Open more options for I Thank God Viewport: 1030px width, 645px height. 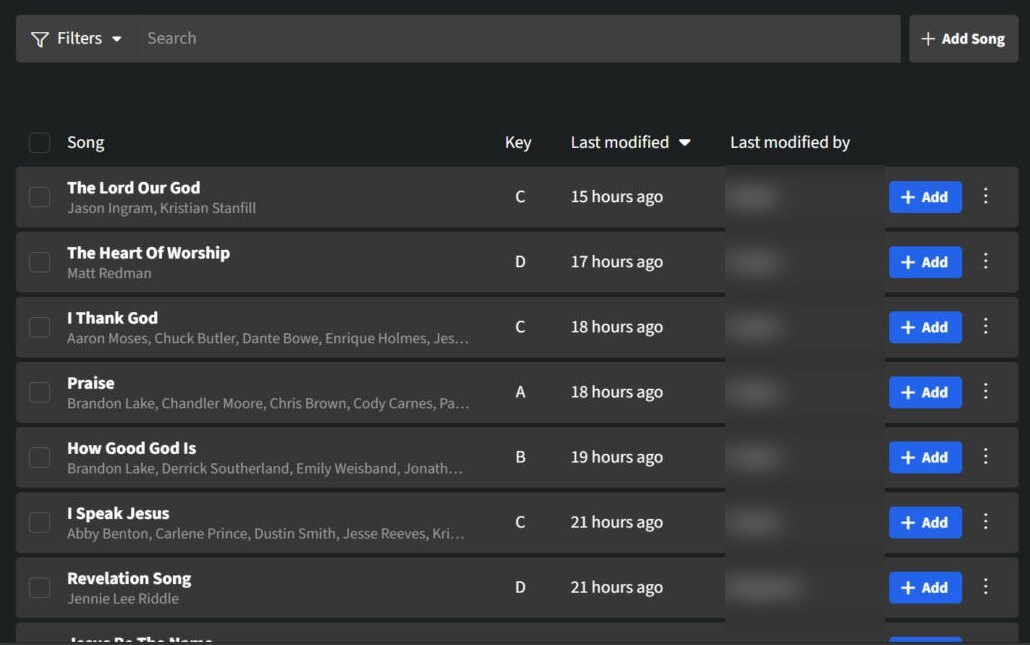(985, 326)
